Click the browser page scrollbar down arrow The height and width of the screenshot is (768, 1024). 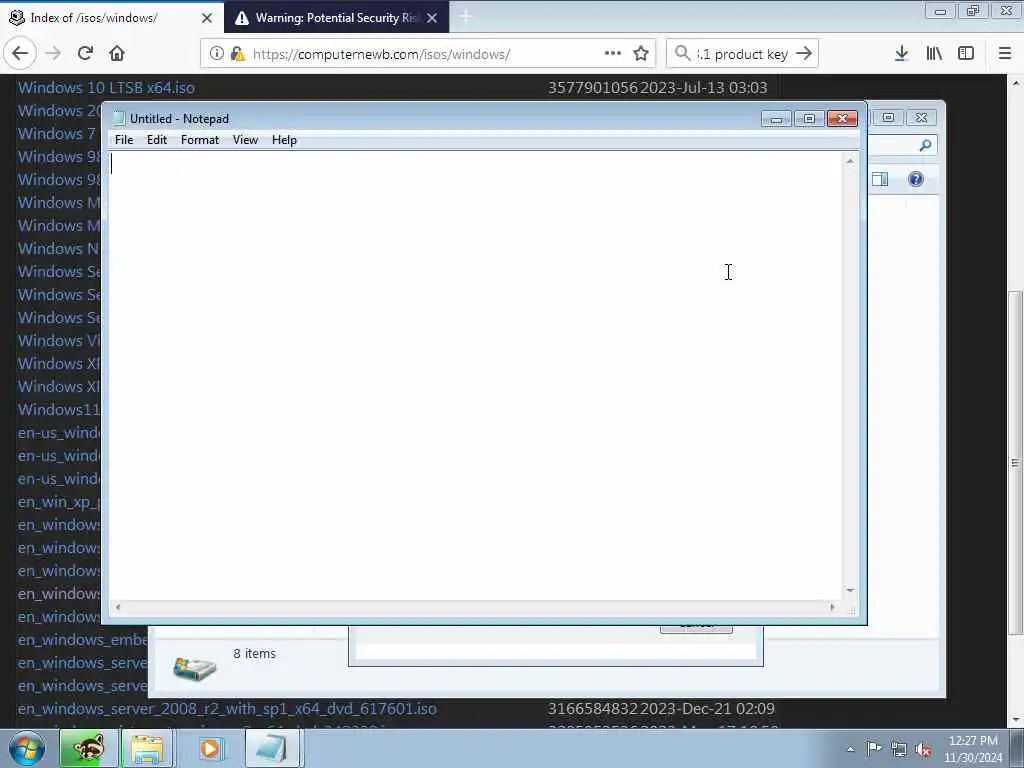click(x=1015, y=720)
